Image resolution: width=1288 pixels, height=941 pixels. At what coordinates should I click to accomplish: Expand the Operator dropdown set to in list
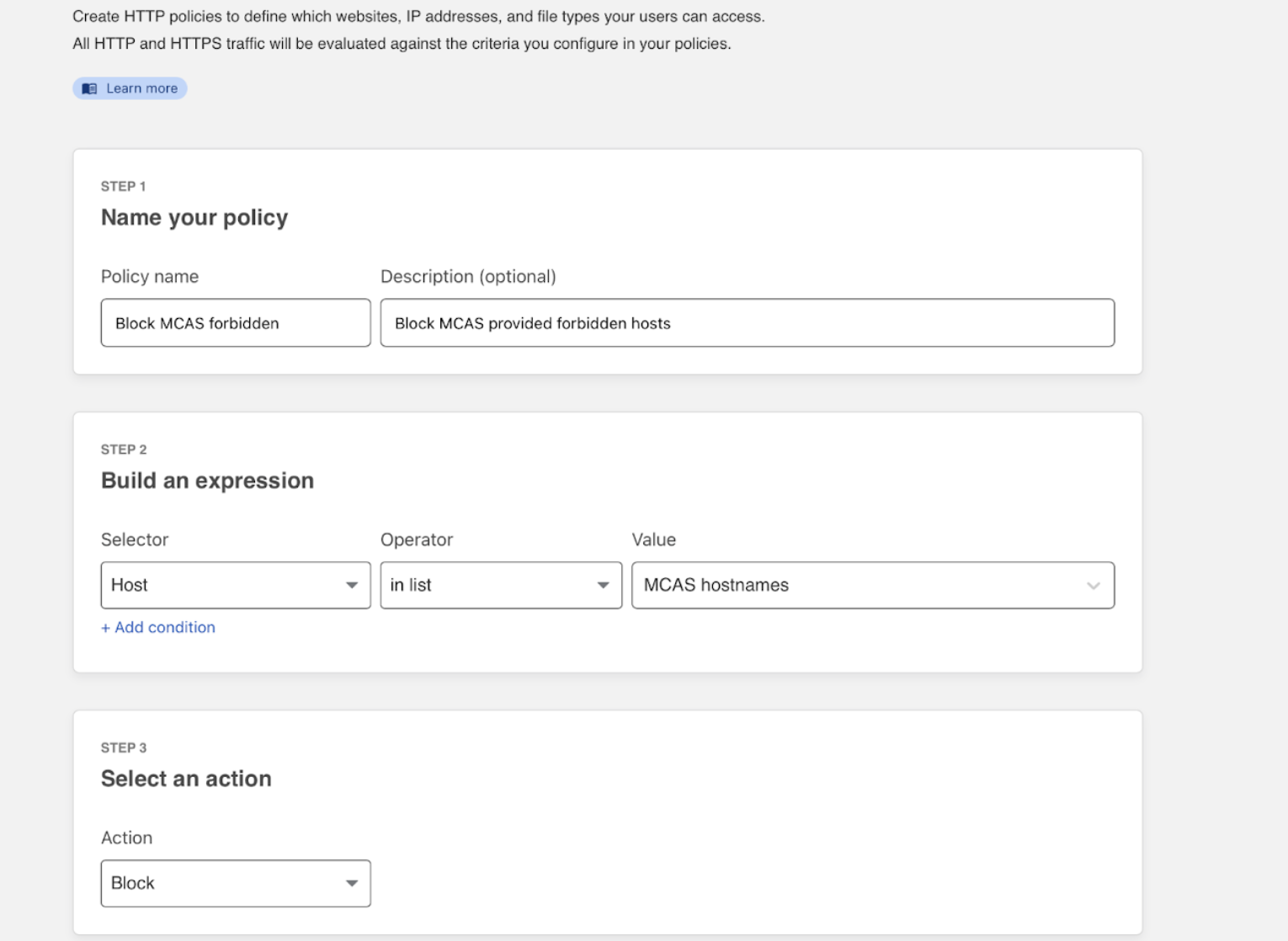tap(488, 585)
